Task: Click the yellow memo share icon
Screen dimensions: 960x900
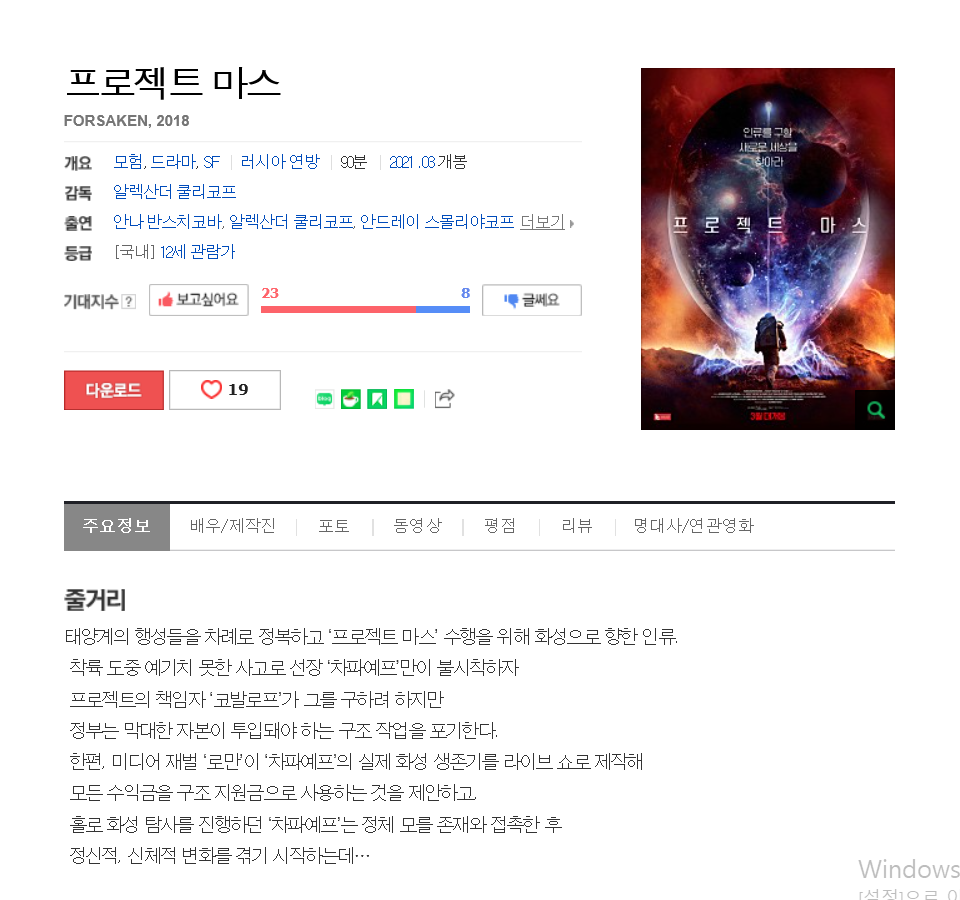Action: [x=403, y=399]
